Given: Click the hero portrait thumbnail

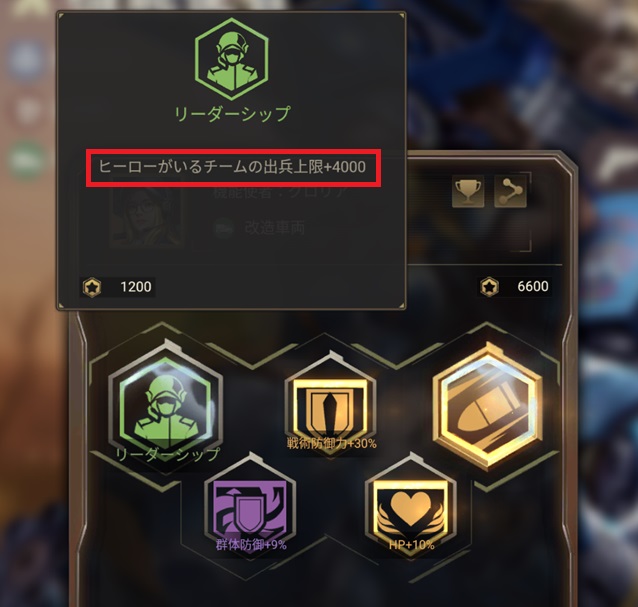Looking at the screenshot, I should (146, 216).
